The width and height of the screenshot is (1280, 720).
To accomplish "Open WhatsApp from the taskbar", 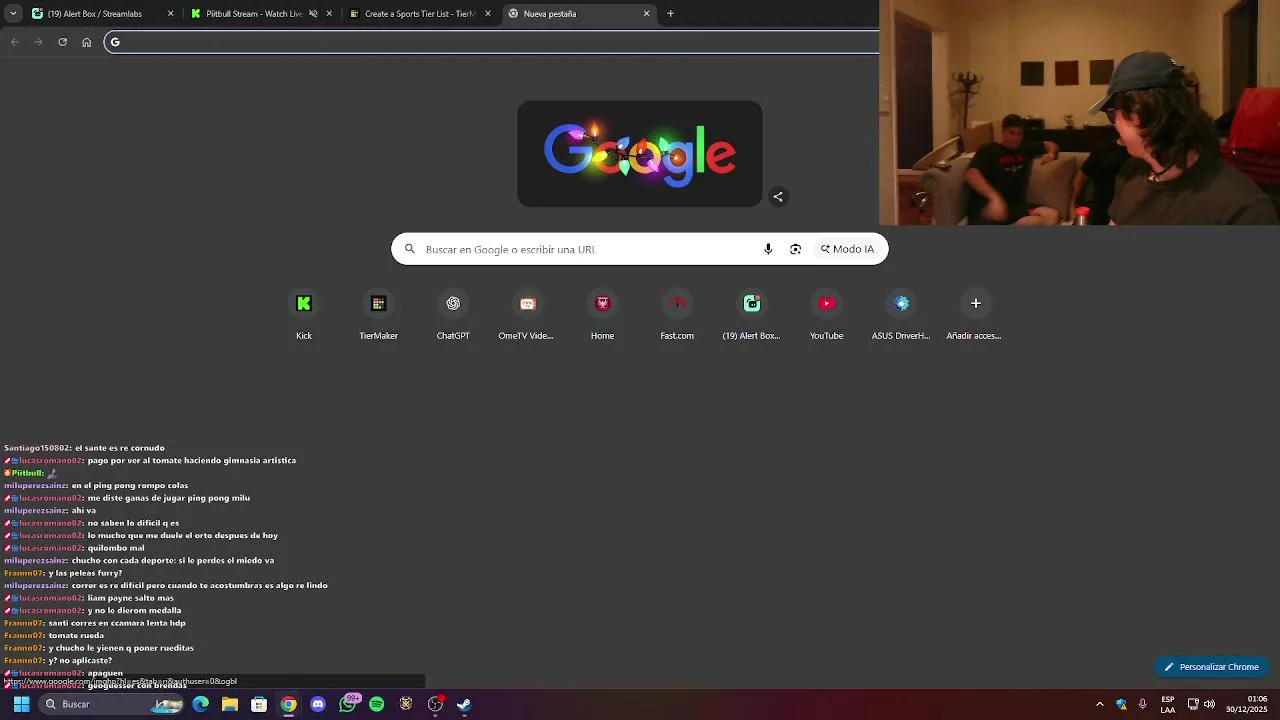I will [x=347, y=704].
